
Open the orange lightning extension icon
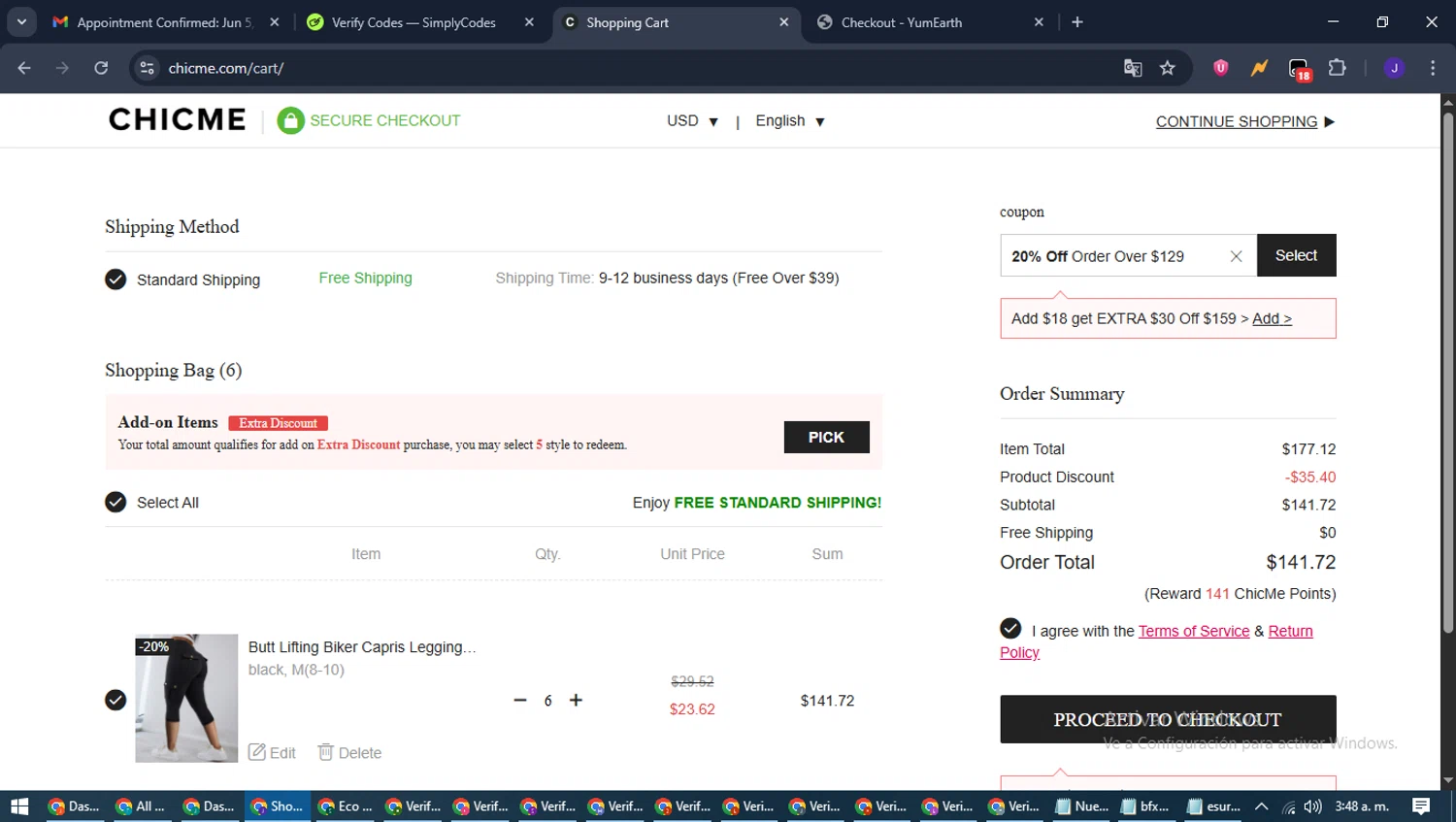[x=1259, y=68]
